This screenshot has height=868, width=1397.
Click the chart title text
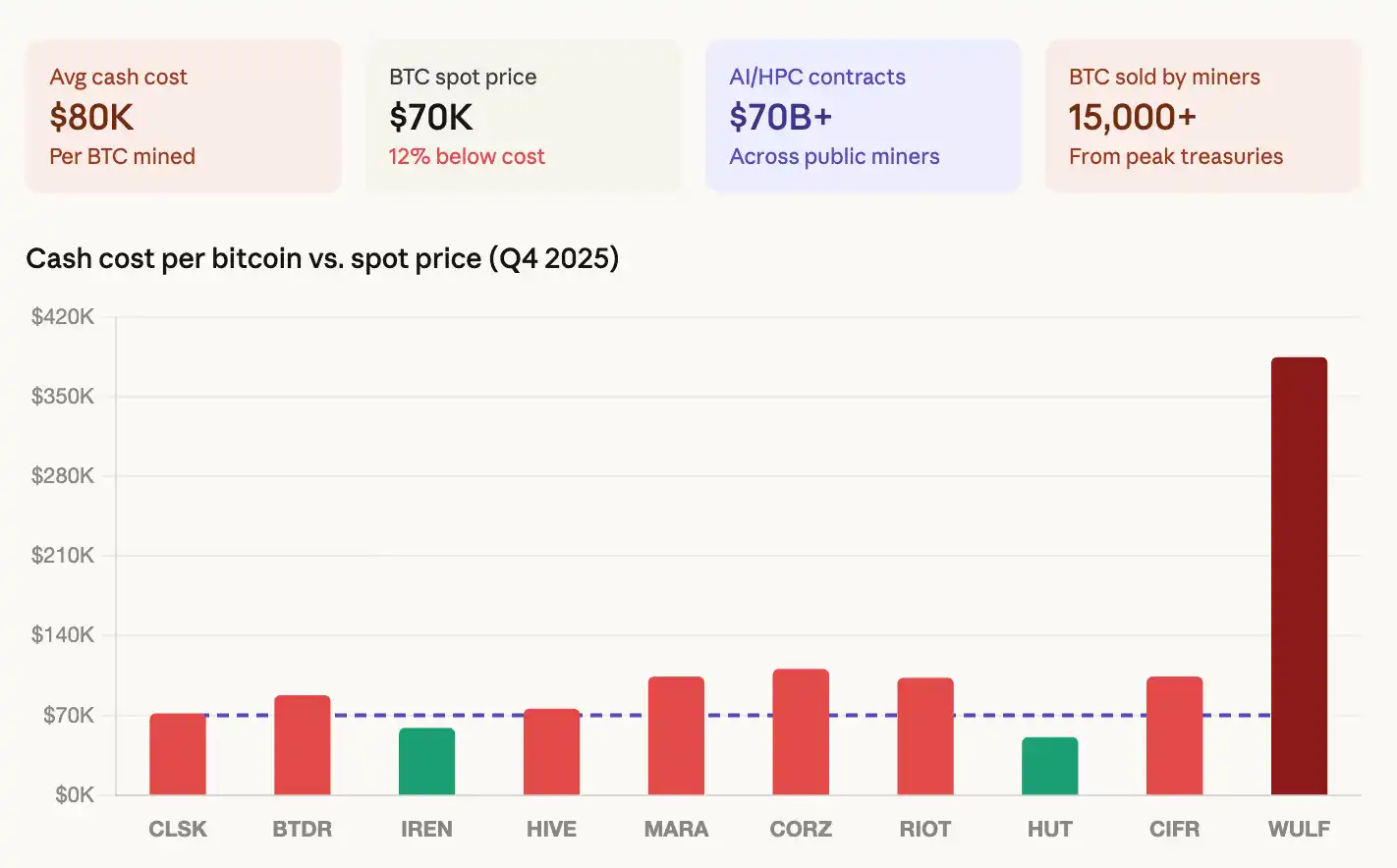click(322, 258)
